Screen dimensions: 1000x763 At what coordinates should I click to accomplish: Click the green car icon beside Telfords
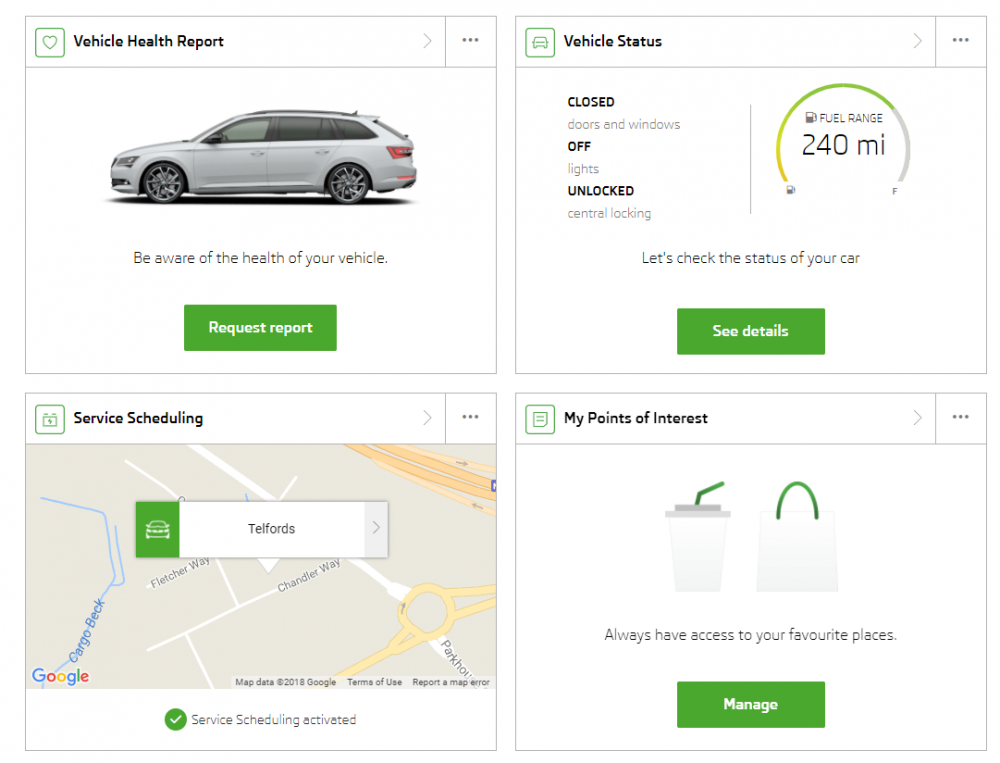tap(158, 530)
